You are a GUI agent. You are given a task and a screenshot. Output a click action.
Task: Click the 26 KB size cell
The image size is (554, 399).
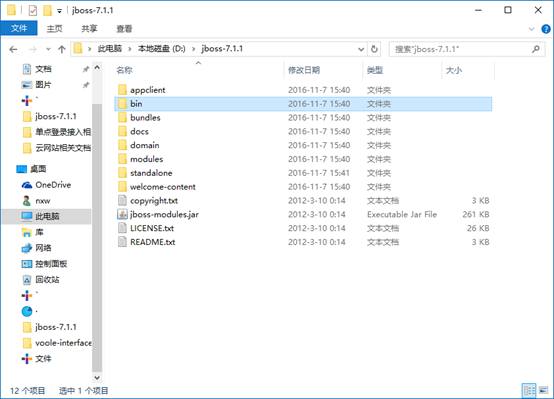pyautogui.click(x=478, y=228)
